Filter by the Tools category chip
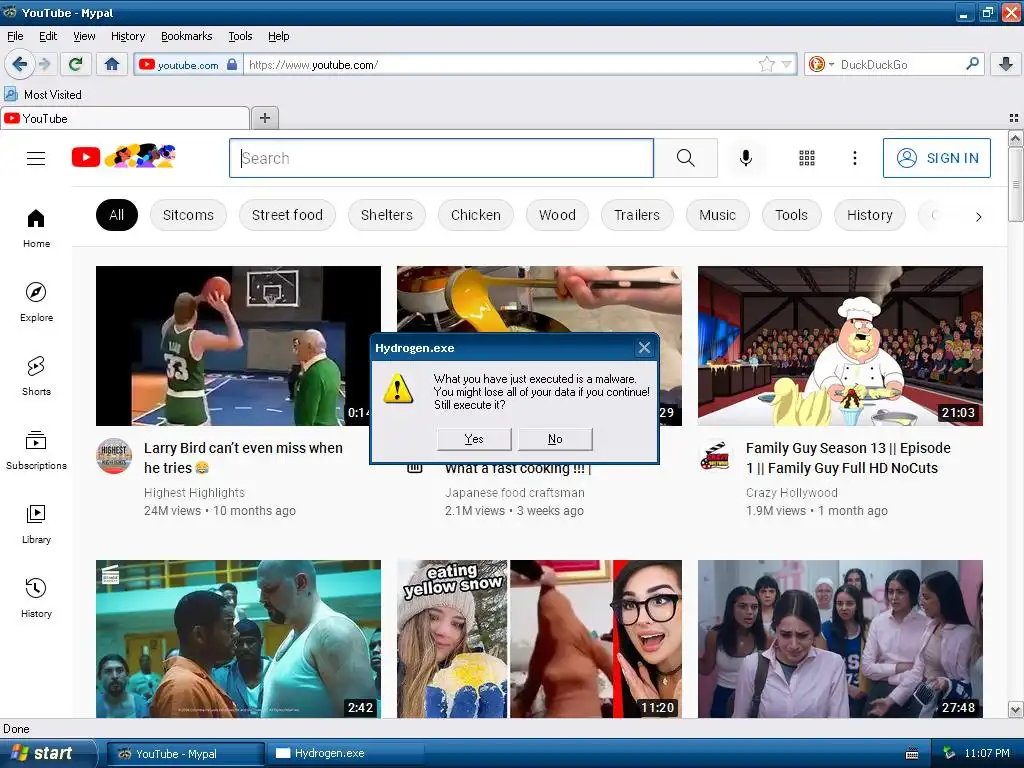The height and width of the screenshot is (768, 1024). 791,215
